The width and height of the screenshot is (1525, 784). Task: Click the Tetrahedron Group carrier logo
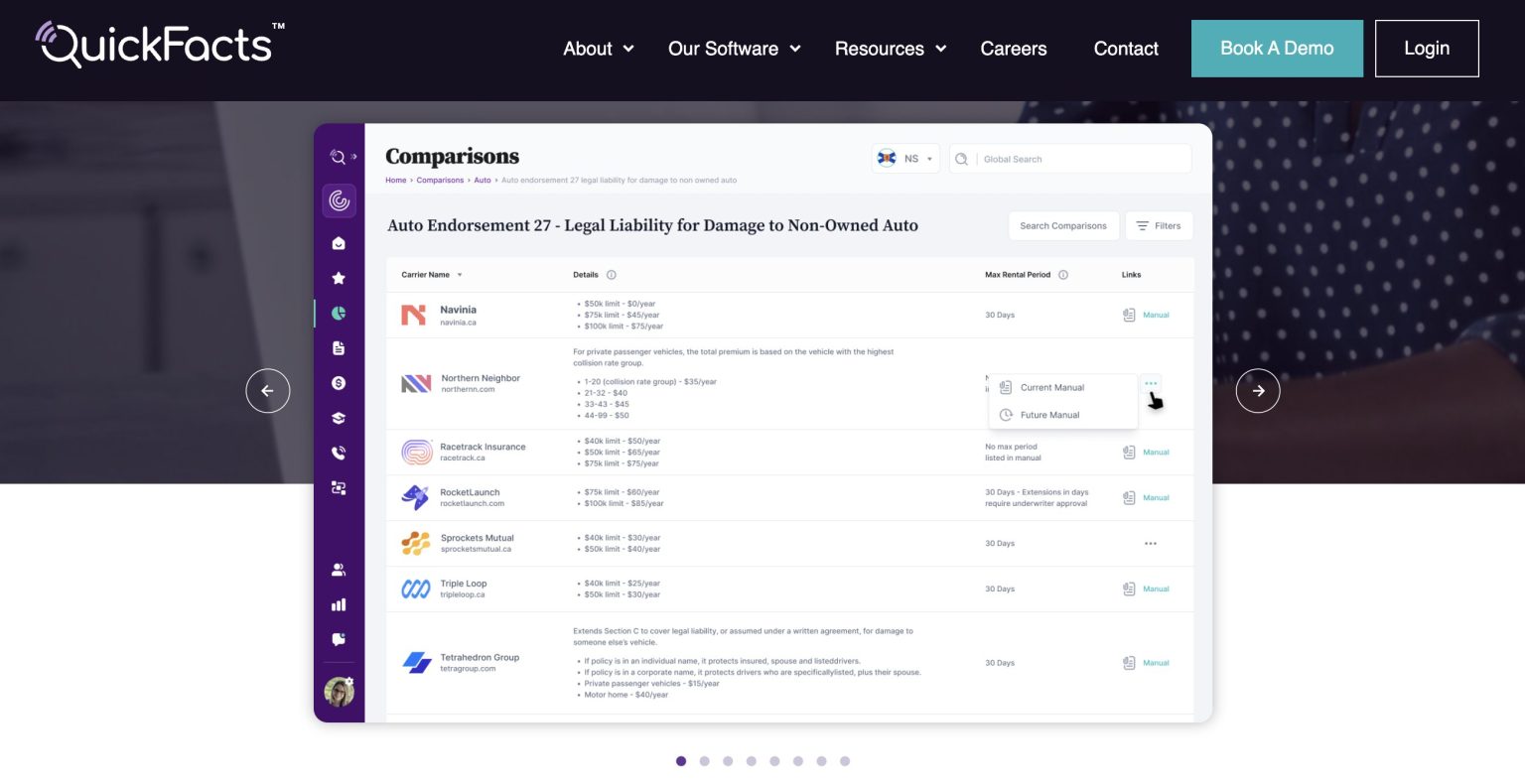pos(416,662)
